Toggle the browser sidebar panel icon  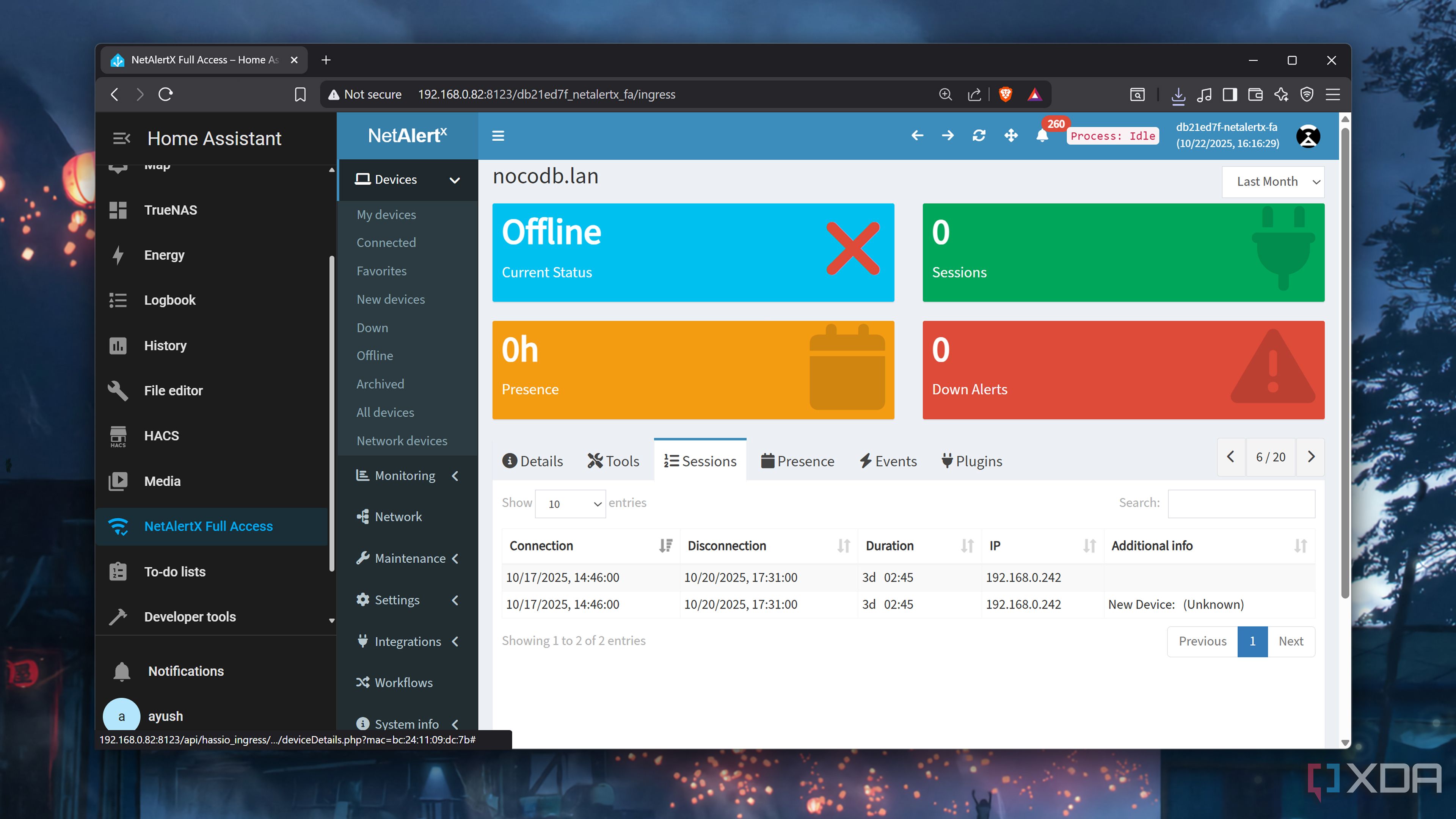pos(1229,94)
